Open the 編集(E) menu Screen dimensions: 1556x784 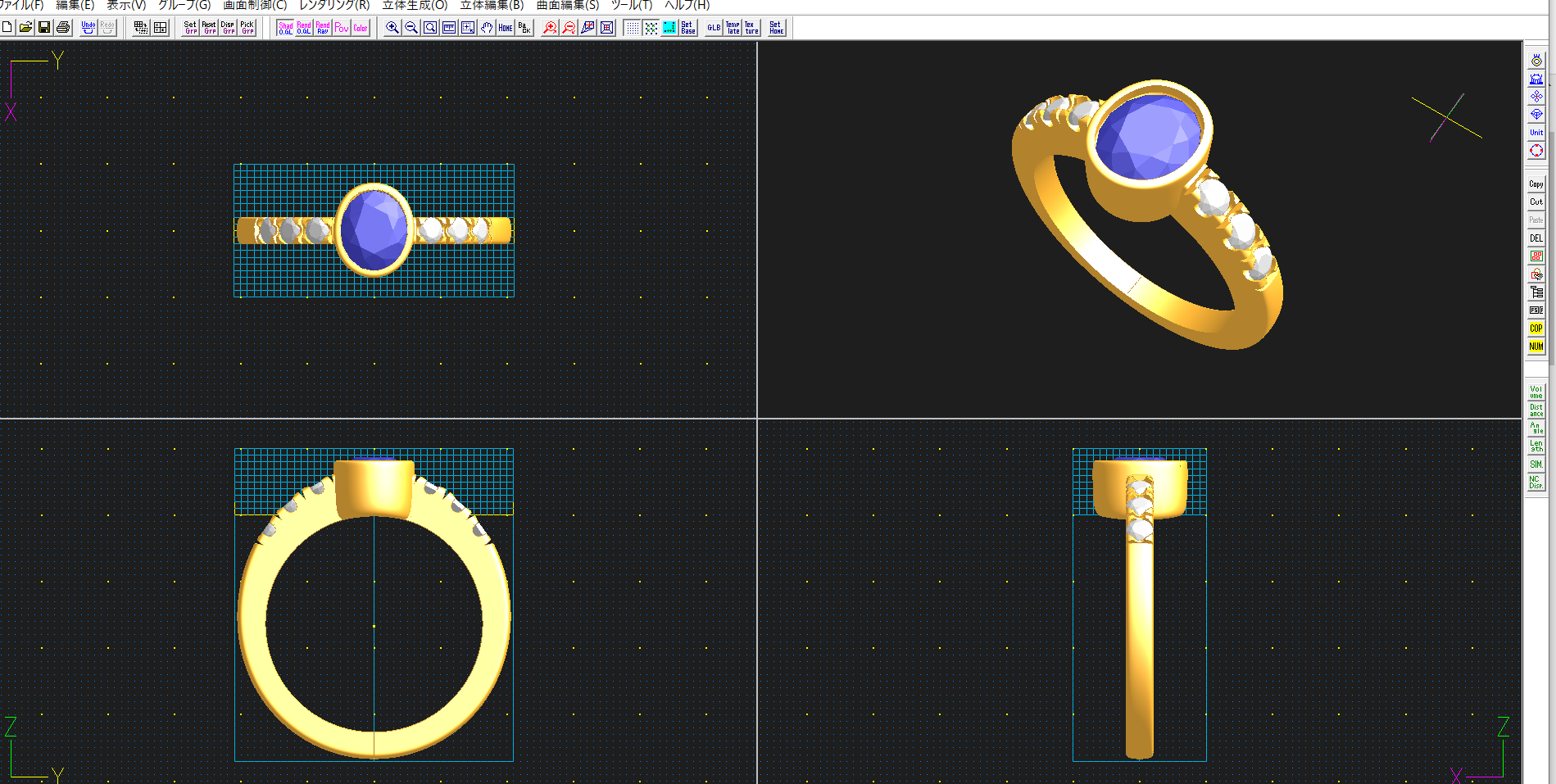(x=75, y=5)
